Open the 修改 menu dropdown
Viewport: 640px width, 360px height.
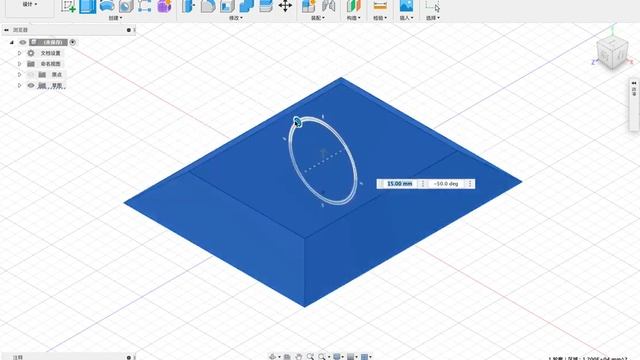click(x=236, y=18)
